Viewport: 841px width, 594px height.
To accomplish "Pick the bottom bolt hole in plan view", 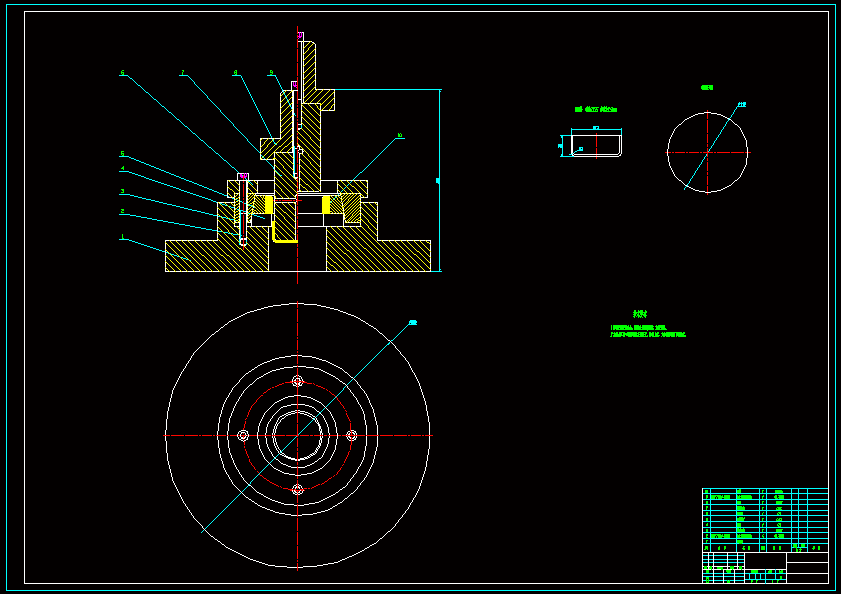I will click(298, 489).
